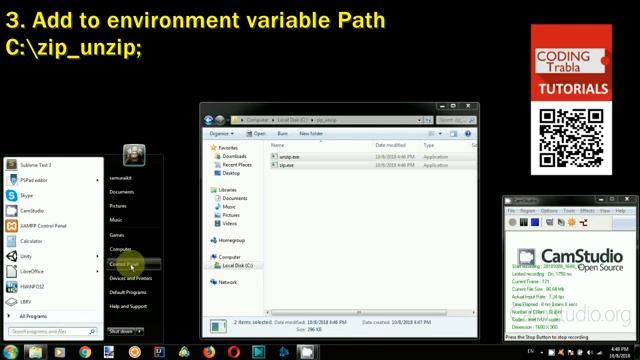Open CamStudio Effects menu
Image resolution: width=640 pixels, height=360 pixels.
(587, 211)
